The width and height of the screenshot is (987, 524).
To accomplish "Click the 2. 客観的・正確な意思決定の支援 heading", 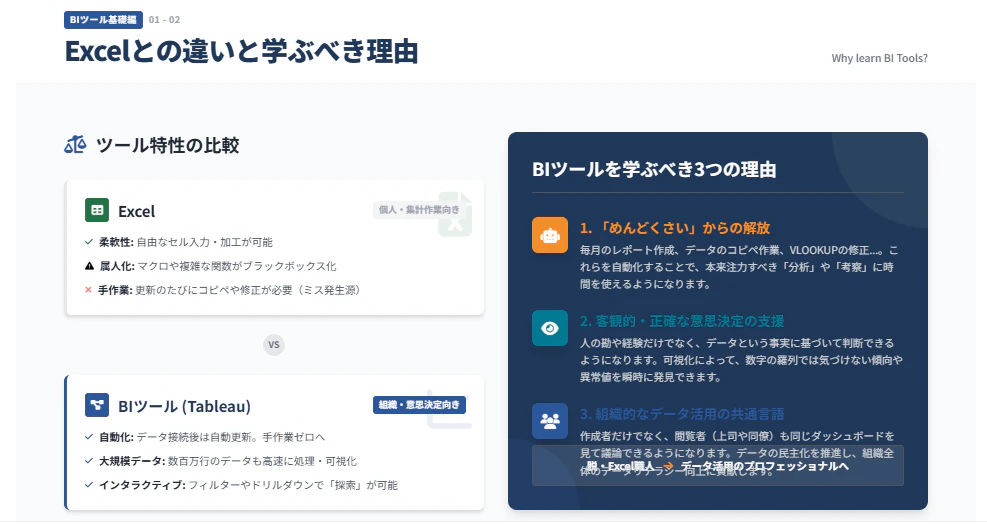I will coord(682,321).
